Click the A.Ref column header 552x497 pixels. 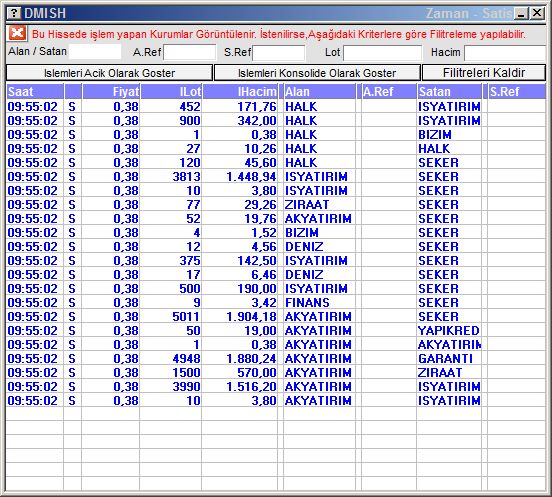pos(389,92)
